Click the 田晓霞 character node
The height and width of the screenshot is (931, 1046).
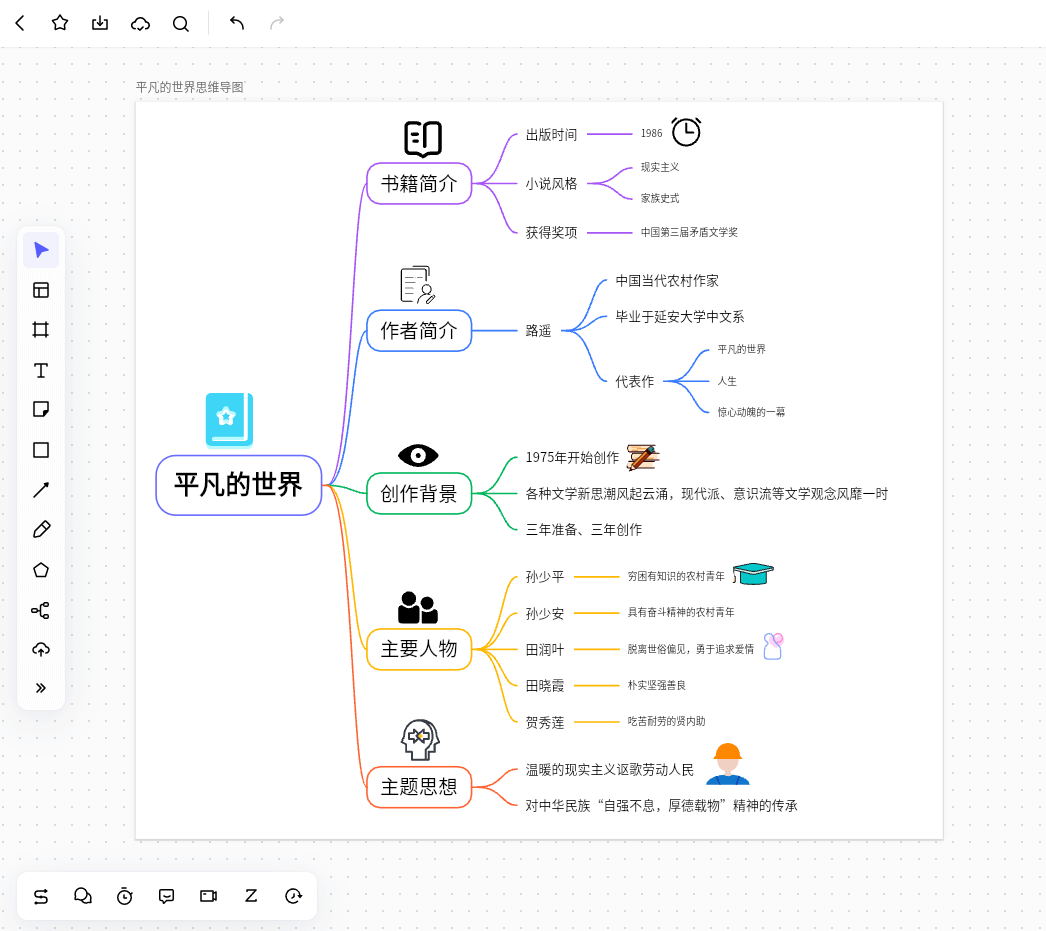click(x=544, y=686)
